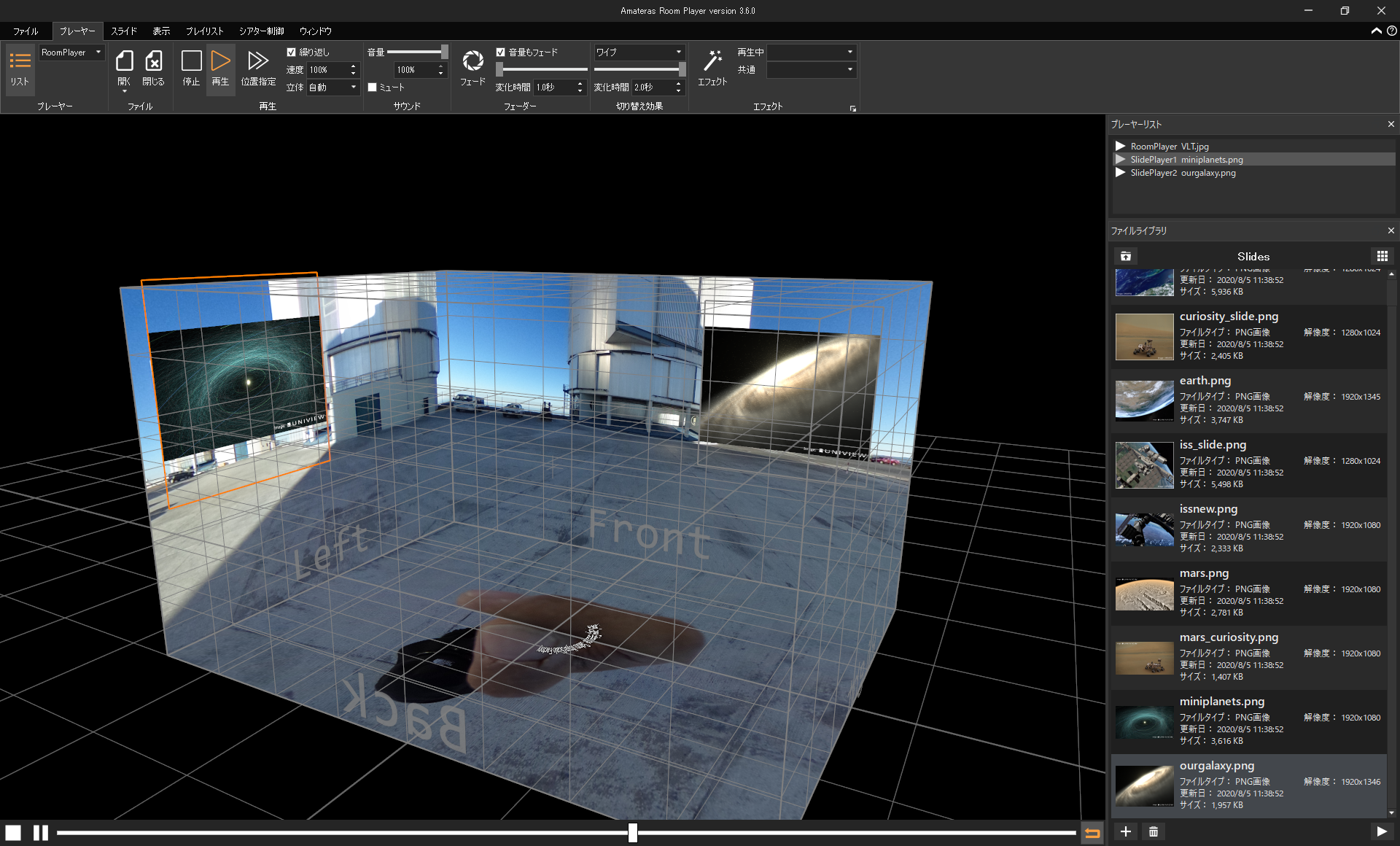Activate the フェード fade icon
Screen dimensions: 1400x846
472,67
